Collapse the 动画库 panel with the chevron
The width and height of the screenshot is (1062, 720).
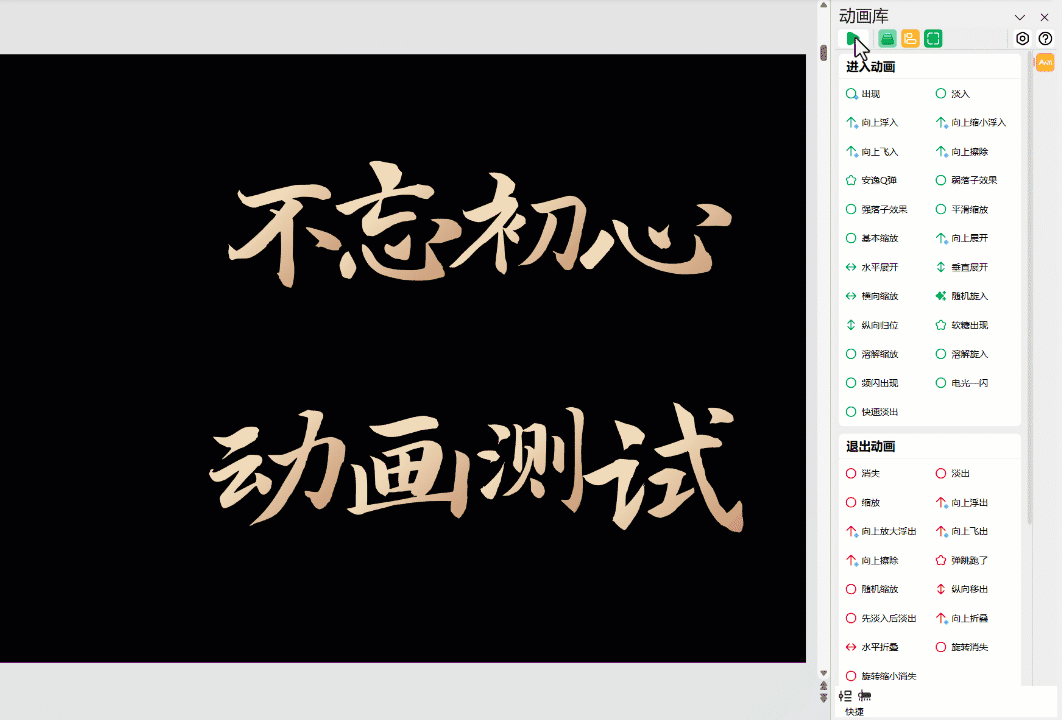click(x=1019, y=16)
